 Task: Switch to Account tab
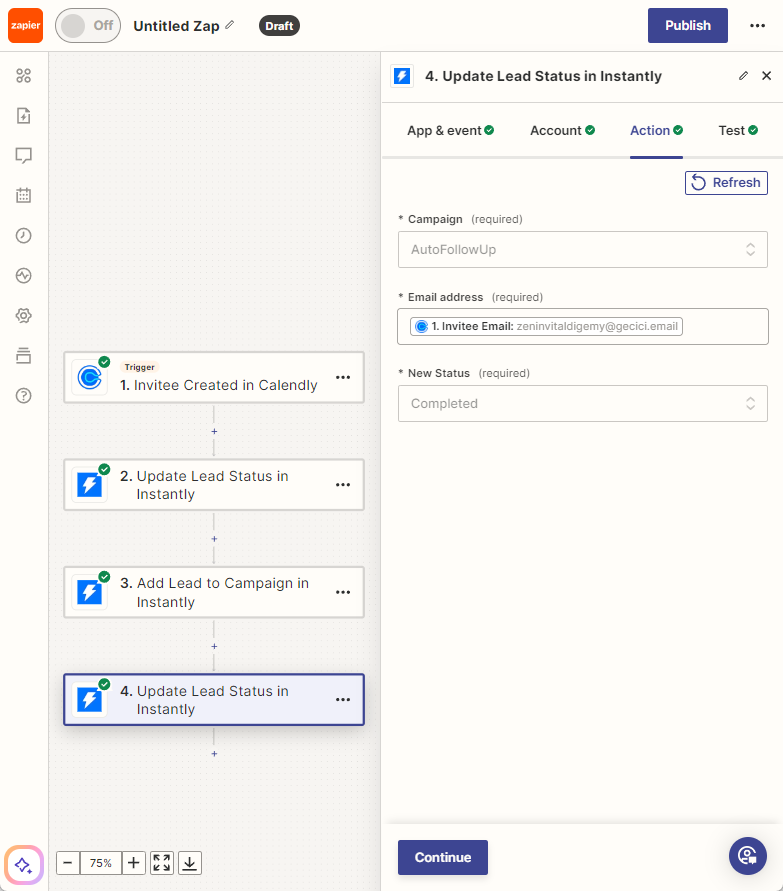[562, 131]
